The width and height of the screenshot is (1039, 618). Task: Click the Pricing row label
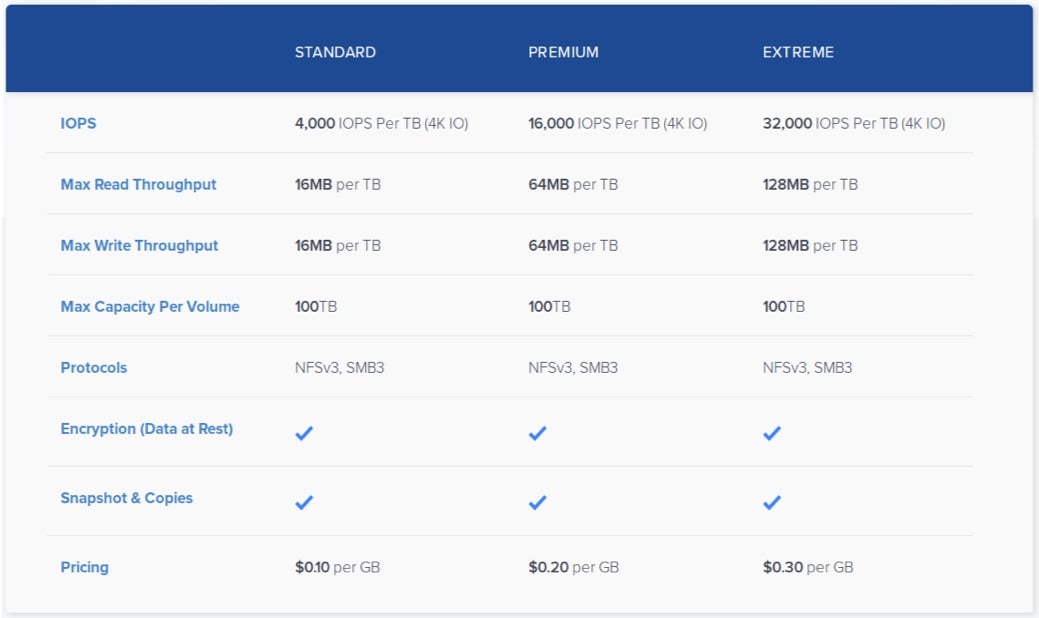84,567
